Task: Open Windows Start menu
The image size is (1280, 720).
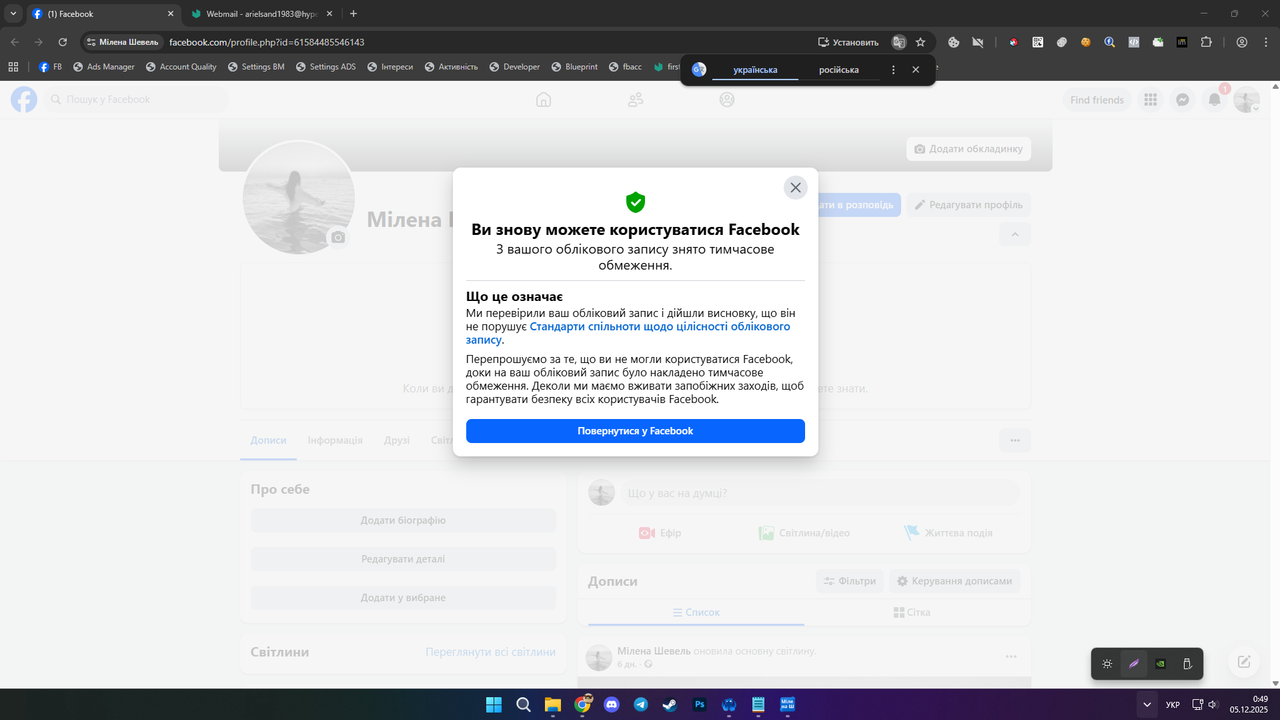Action: tap(494, 704)
